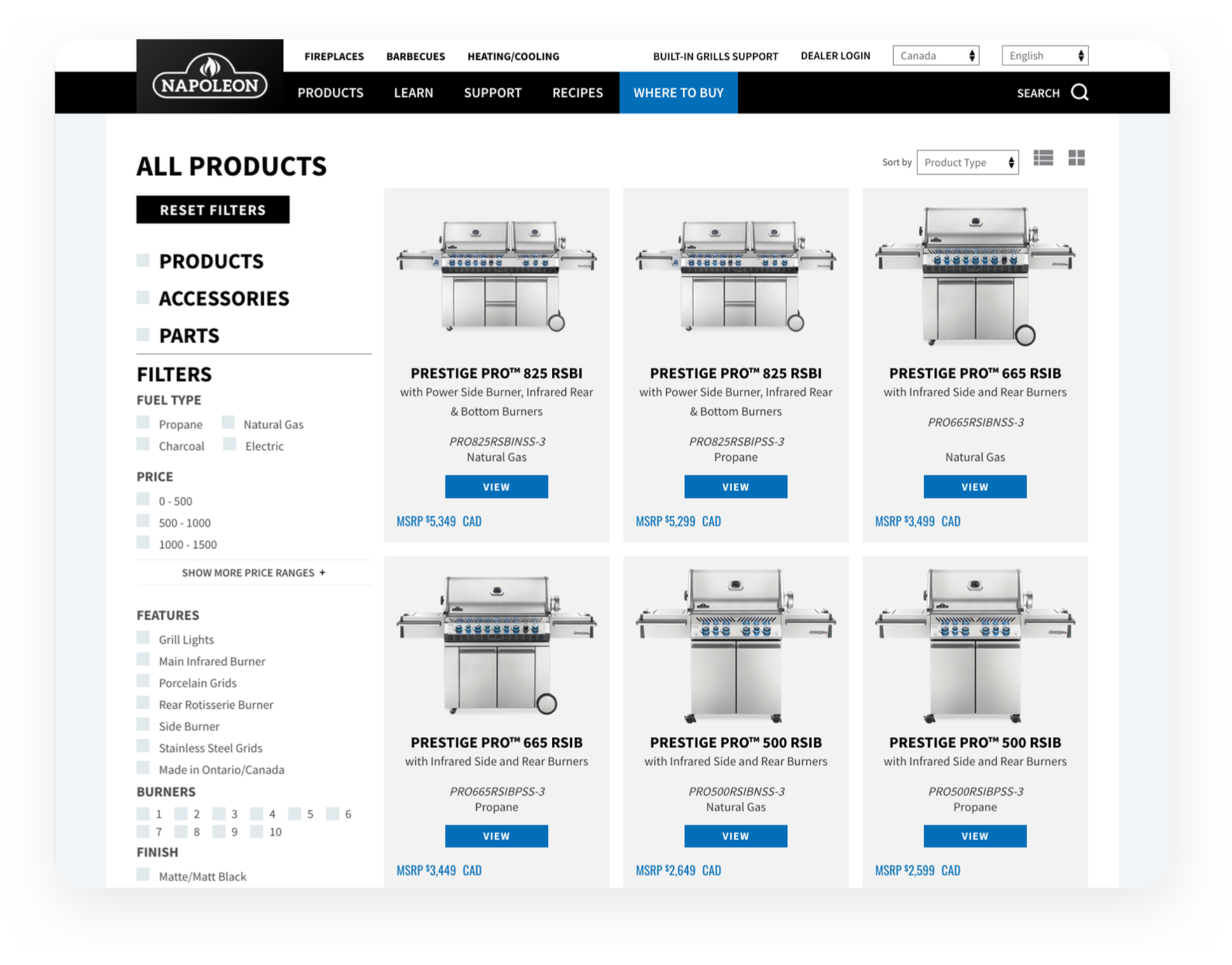
Task: Tick the 500 - 1000 price checkbox
Action: (x=144, y=521)
